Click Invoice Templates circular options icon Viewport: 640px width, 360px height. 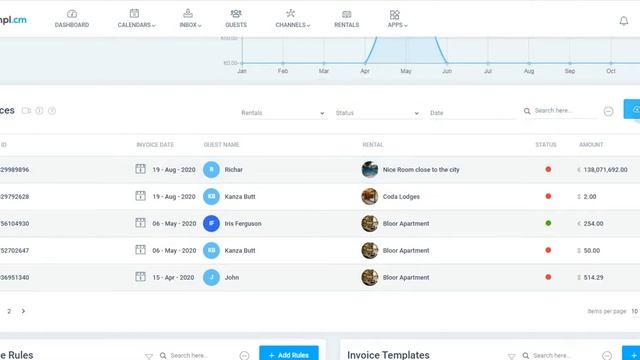tap(607, 356)
